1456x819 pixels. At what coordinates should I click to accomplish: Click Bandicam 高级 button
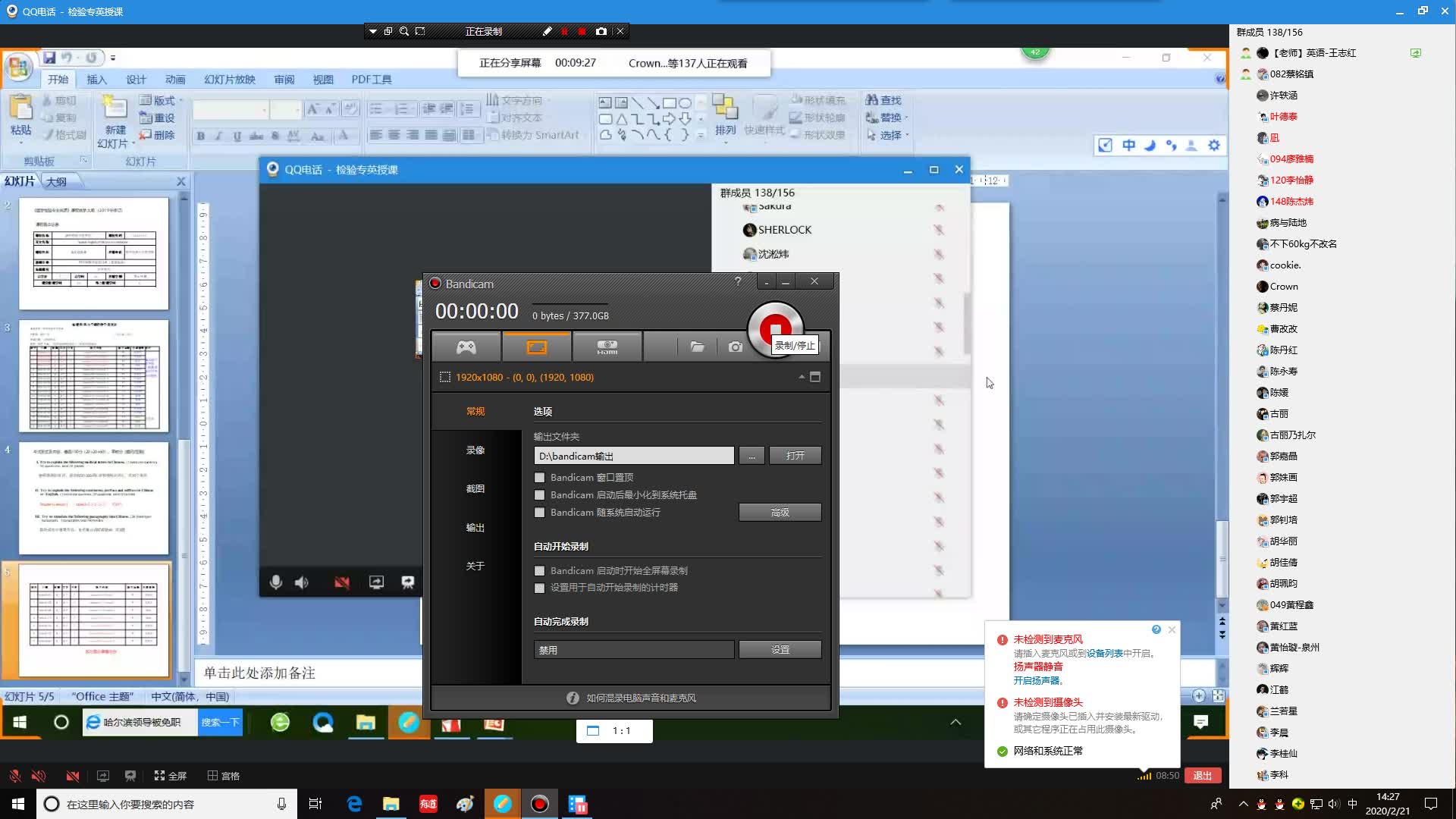click(780, 513)
